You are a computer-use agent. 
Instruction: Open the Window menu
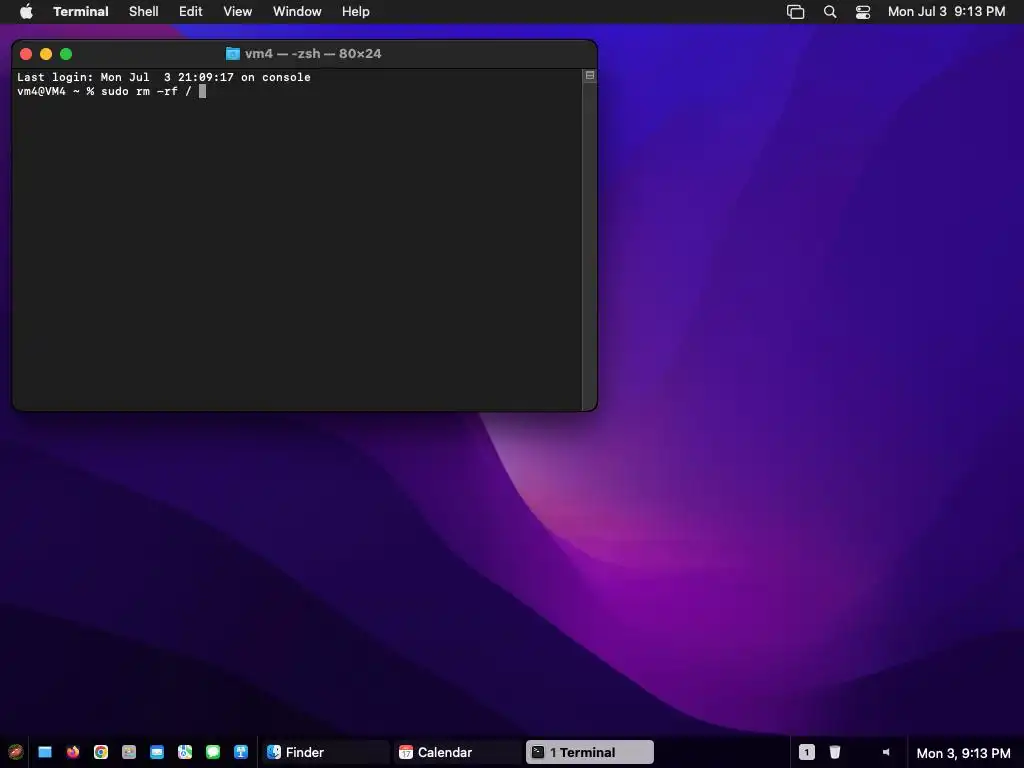(x=297, y=12)
